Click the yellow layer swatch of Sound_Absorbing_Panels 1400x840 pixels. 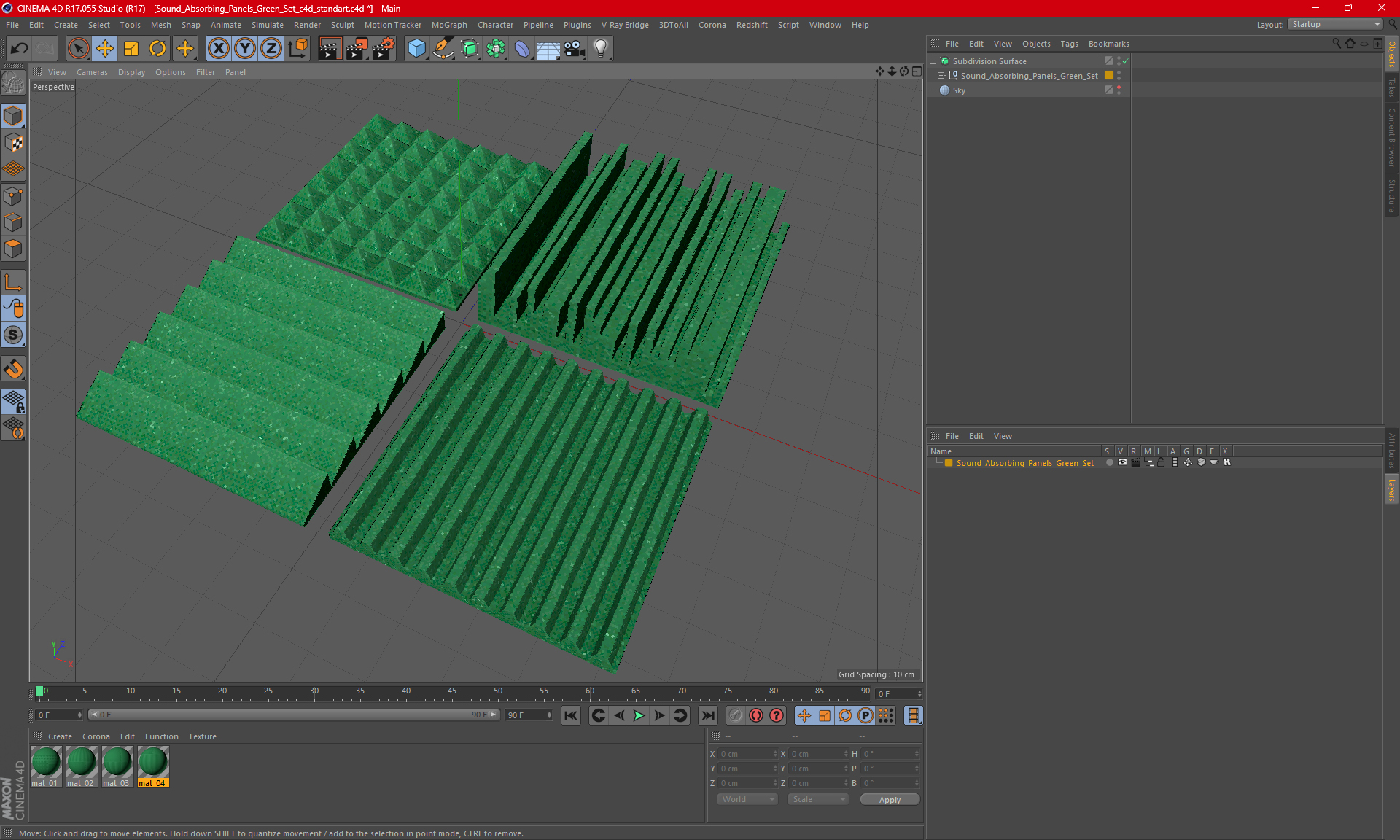pos(1109,75)
